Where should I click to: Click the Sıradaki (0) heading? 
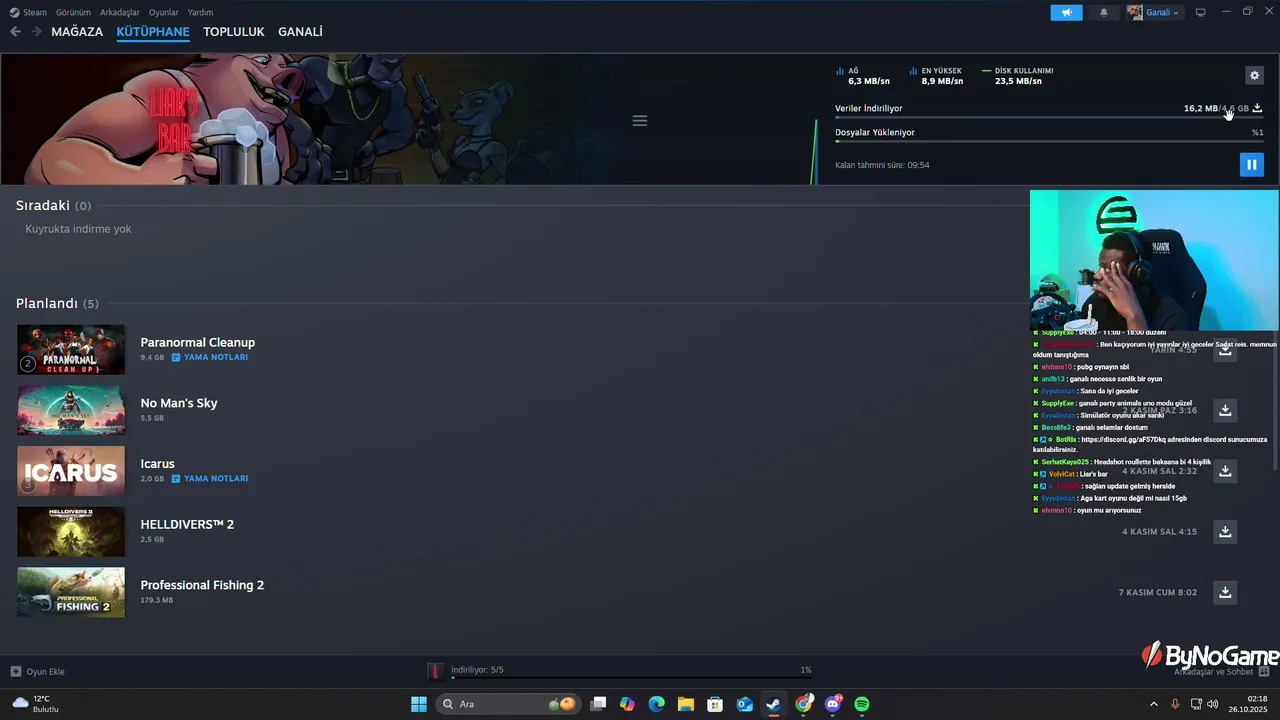53,205
